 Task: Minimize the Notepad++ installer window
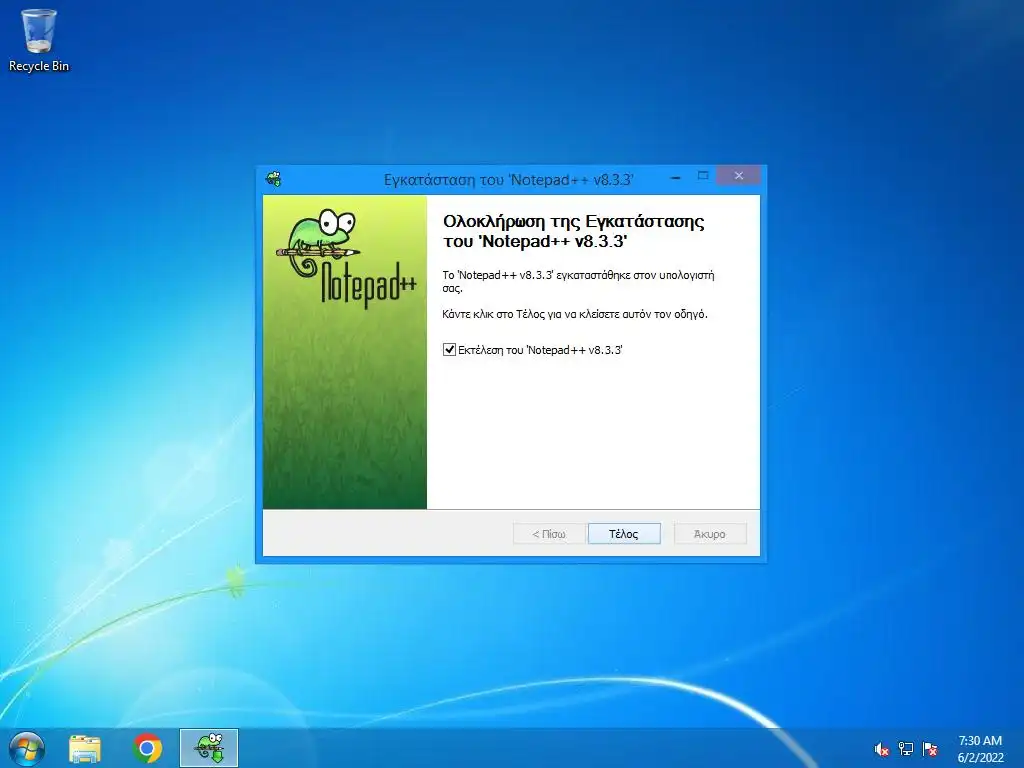point(676,176)
